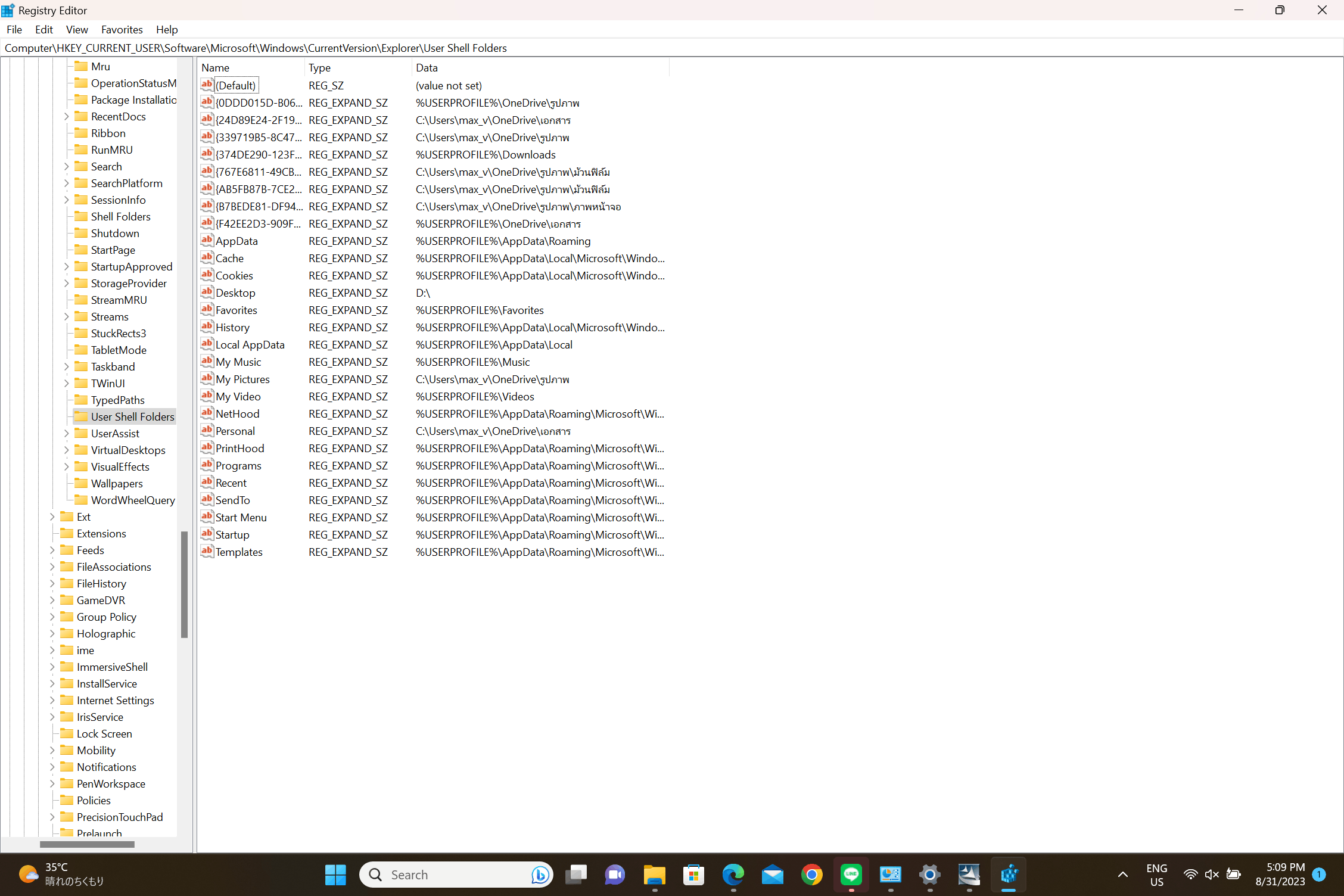
Task: Open the Edit menu
Action: click(x=43, y=29)
